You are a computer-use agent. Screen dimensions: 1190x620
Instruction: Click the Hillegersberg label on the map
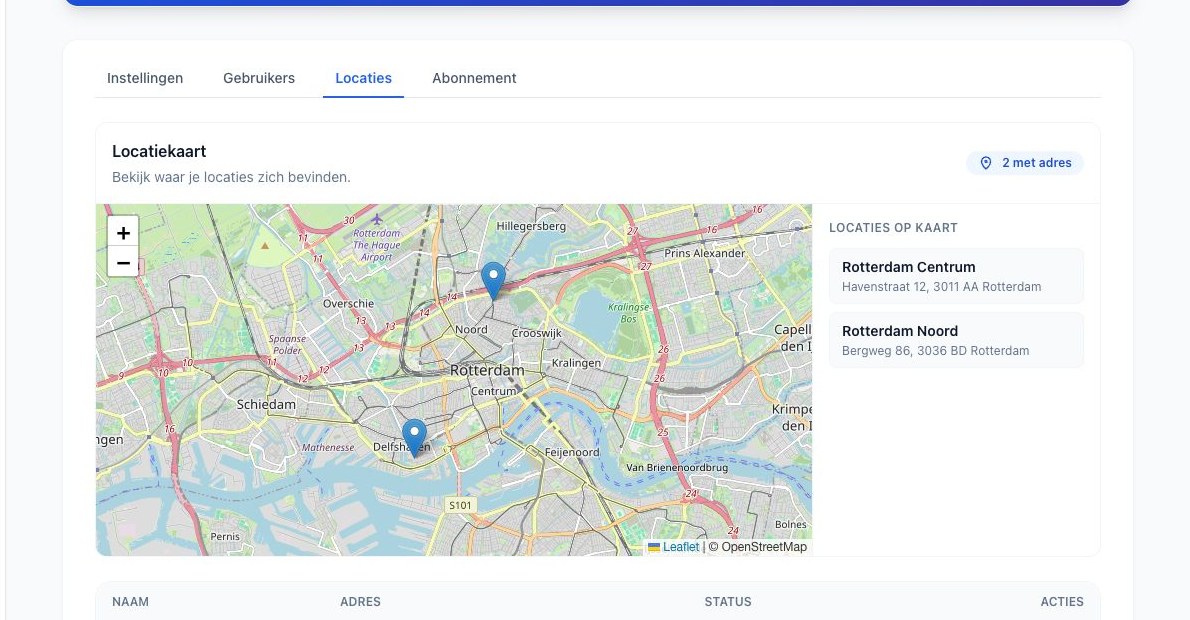[x=531, y=226]
